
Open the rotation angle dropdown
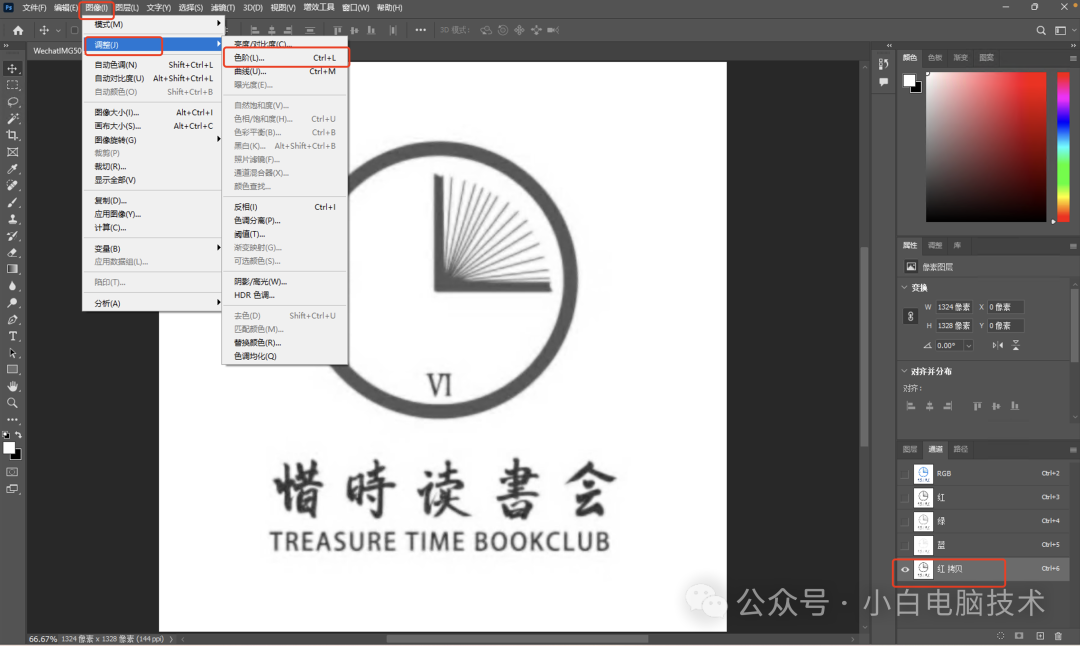[968, 345]
